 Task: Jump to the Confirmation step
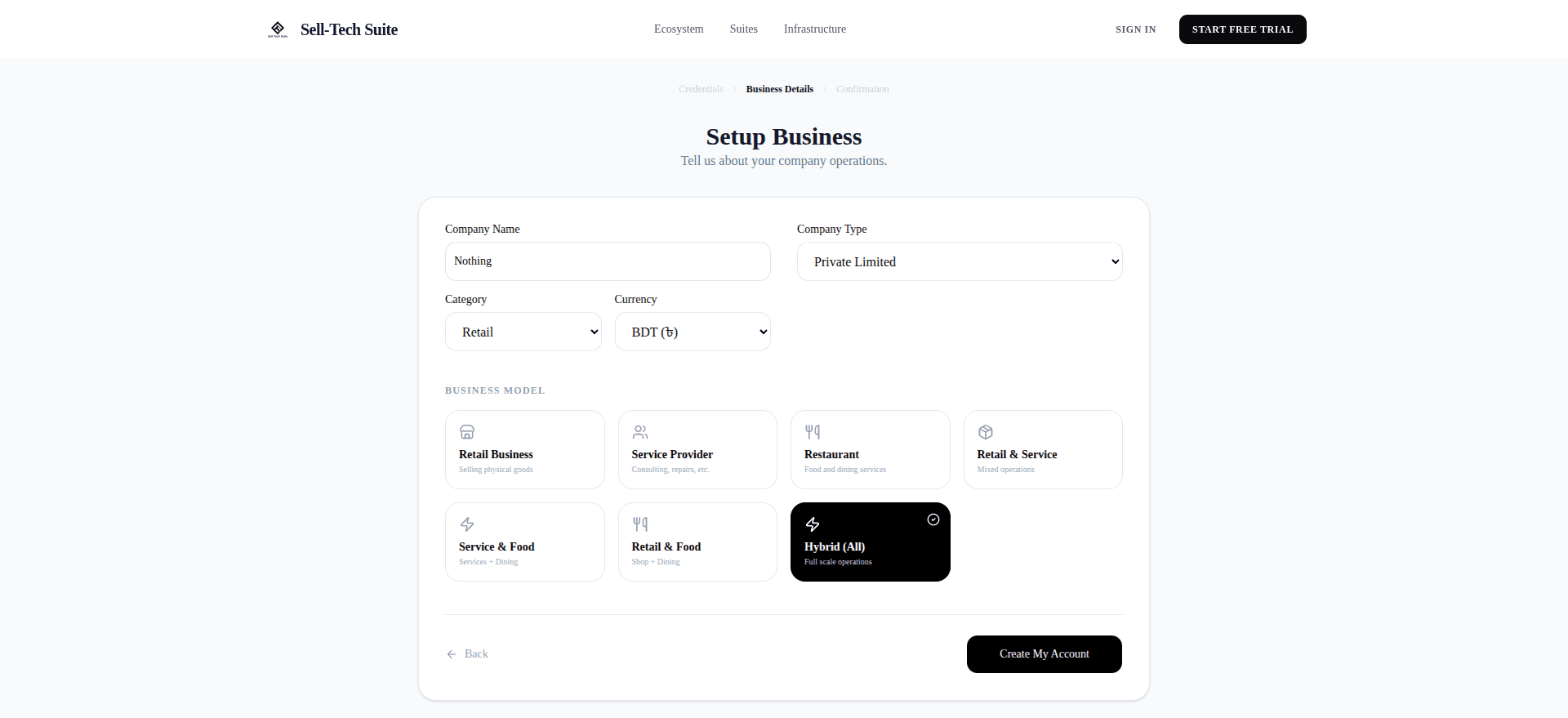(862, 89)
